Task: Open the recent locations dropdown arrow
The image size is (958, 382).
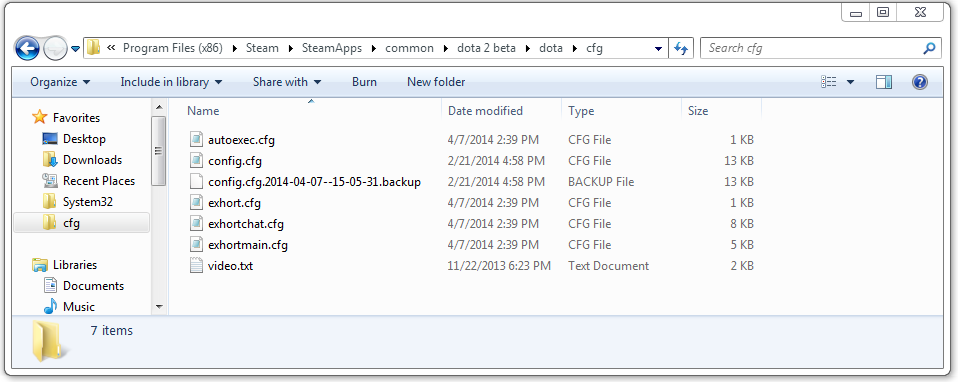Action: point(76,49)
